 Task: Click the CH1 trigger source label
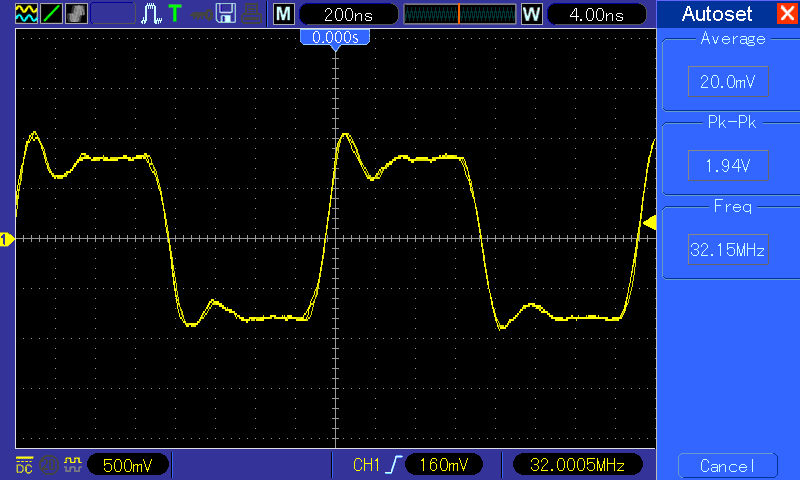(x=366, y=465)
